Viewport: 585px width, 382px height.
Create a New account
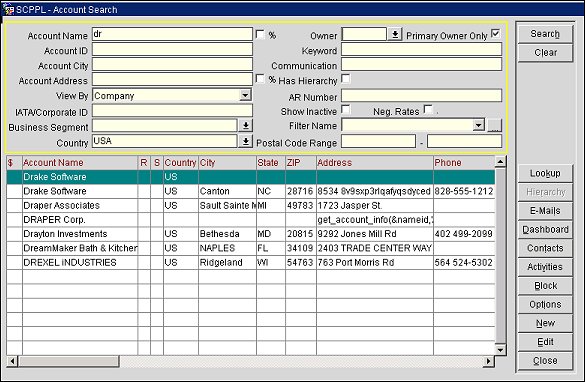pos(545,323)
